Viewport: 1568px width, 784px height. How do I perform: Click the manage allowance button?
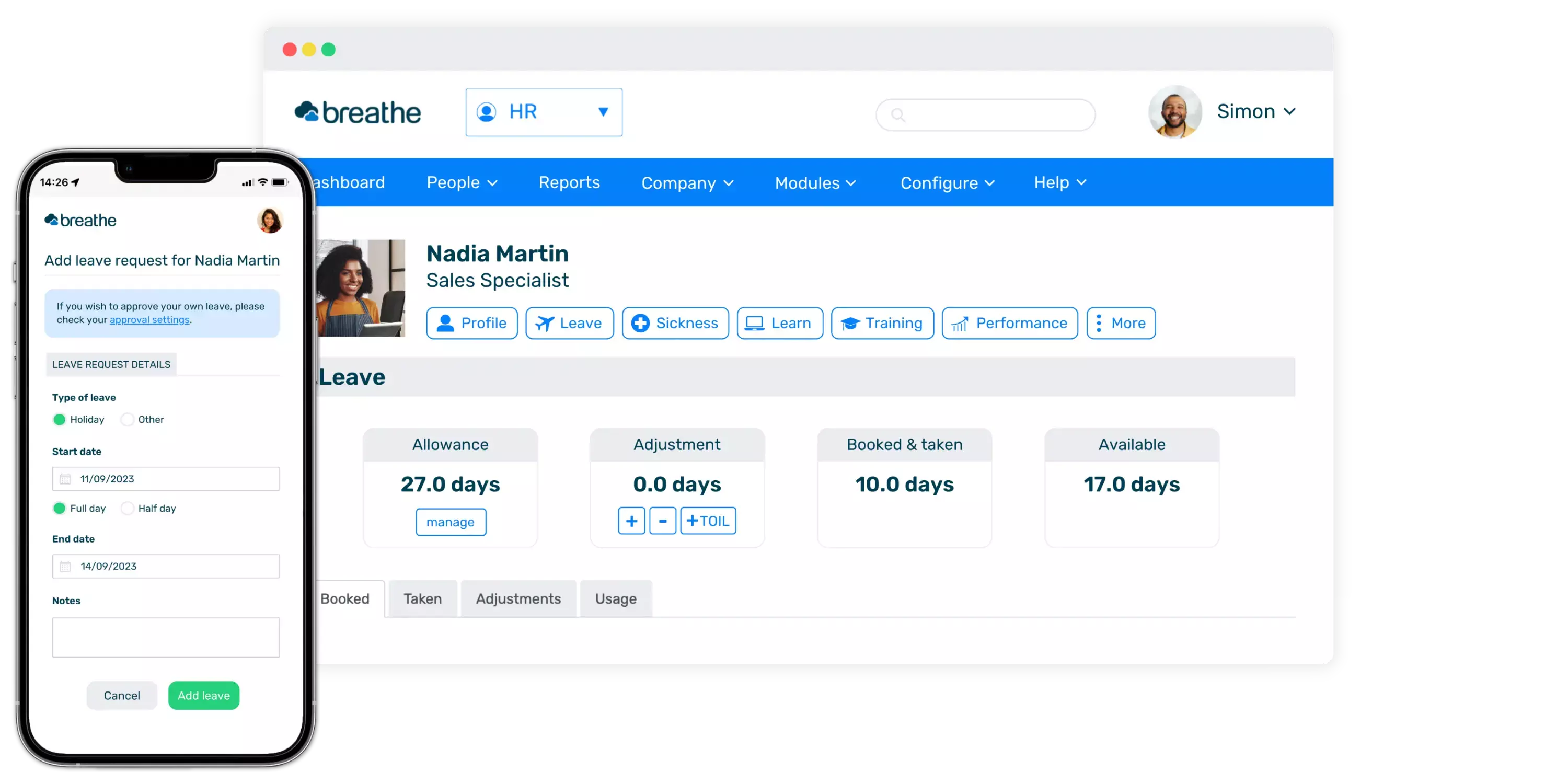(451, 522)
